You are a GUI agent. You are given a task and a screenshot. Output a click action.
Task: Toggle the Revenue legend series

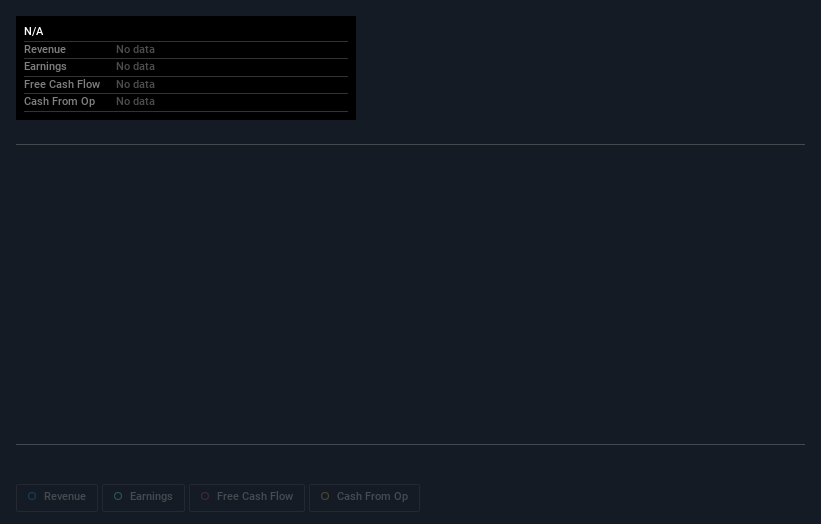pos(57,497)
